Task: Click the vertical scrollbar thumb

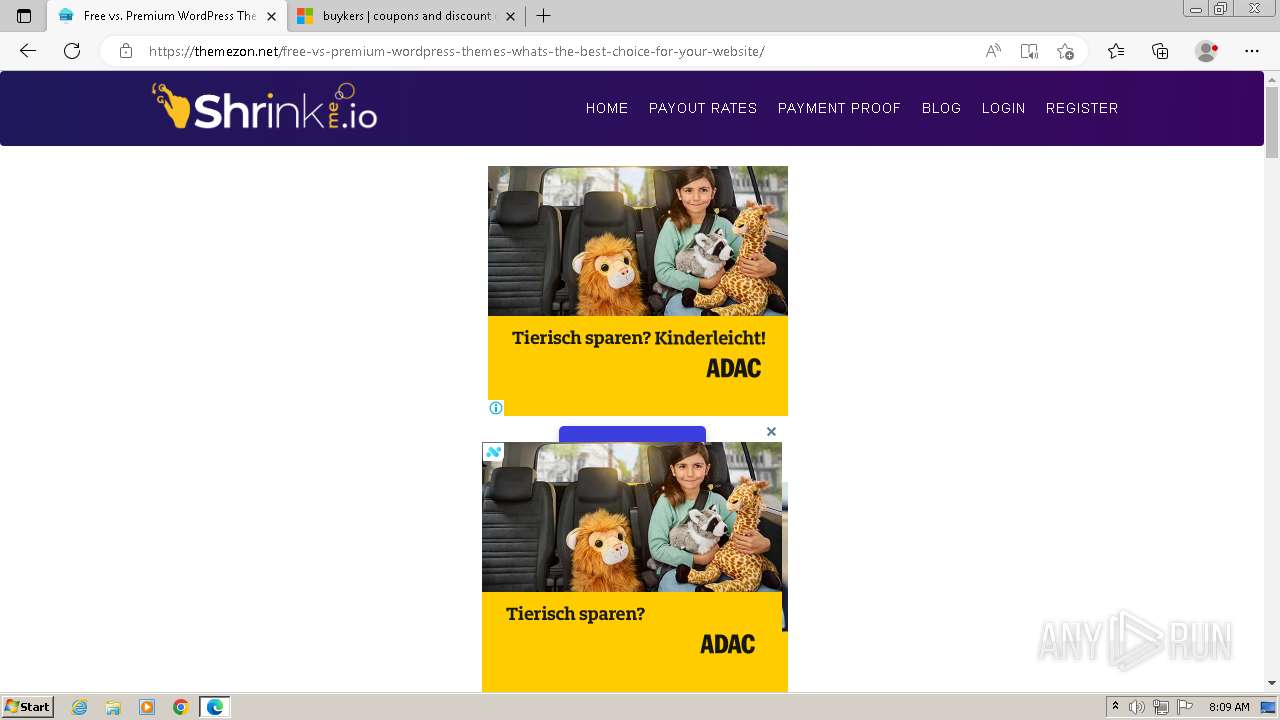Action: (1272, 122)
